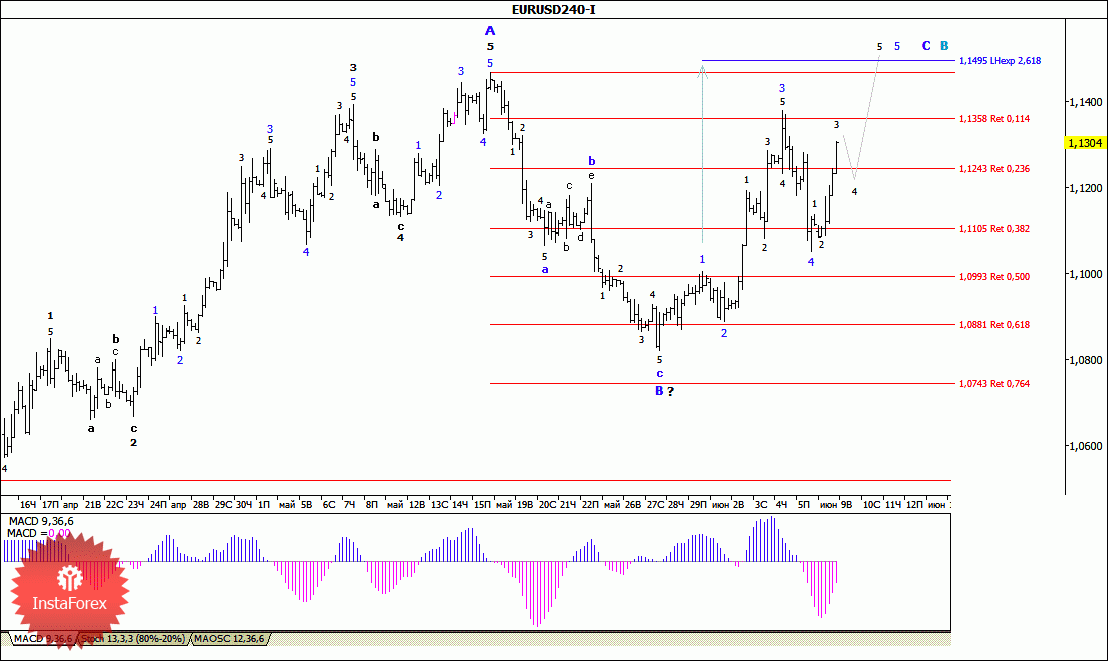Select the blue wave A label at chart top

tap(490, 30)
